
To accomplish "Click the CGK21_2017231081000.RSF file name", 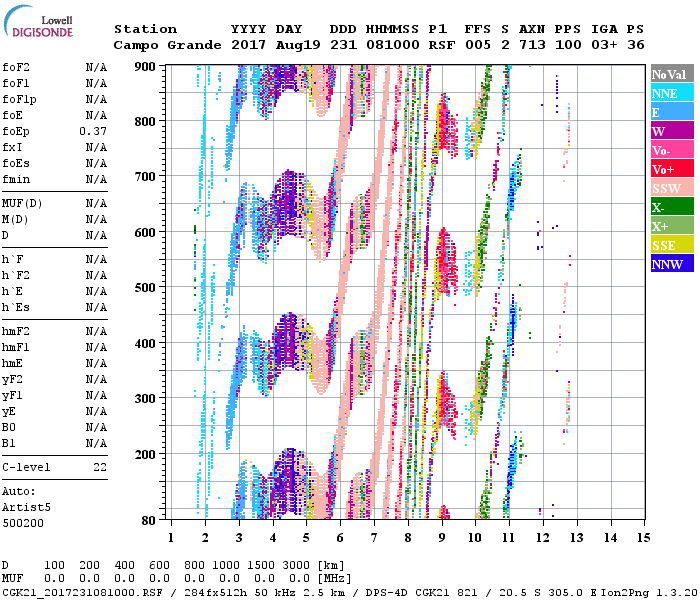I will tap(82, 593).
